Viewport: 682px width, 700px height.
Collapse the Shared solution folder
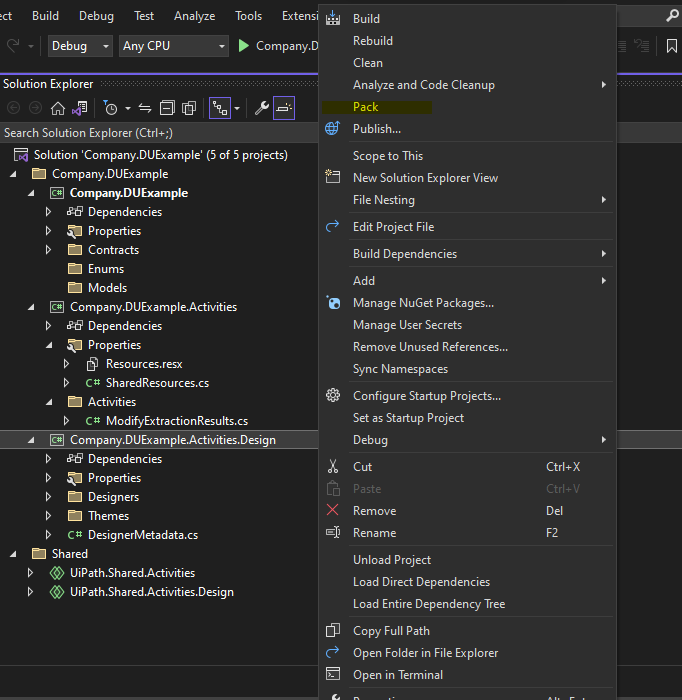13,554
